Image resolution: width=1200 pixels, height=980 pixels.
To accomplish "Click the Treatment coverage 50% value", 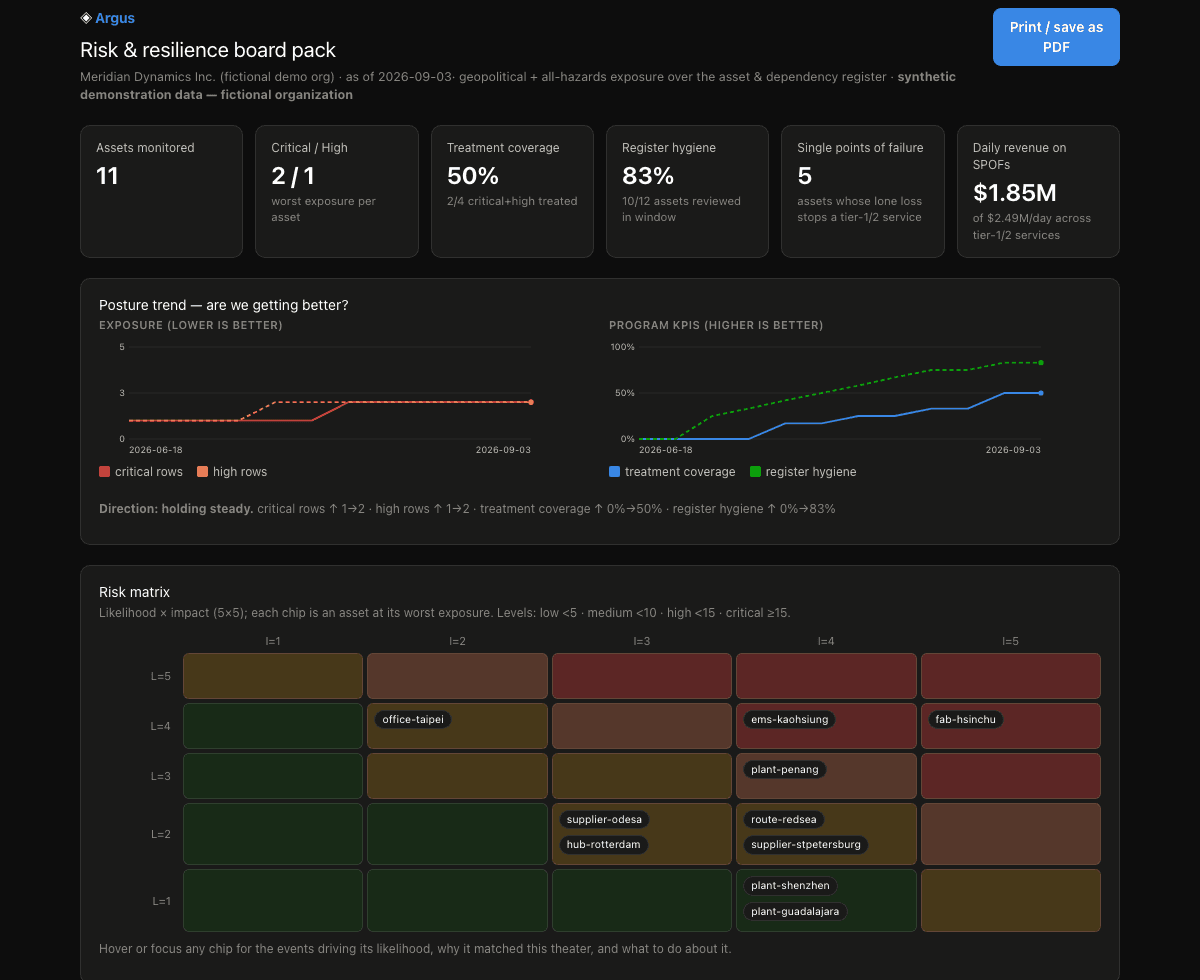I will [473, 176].
